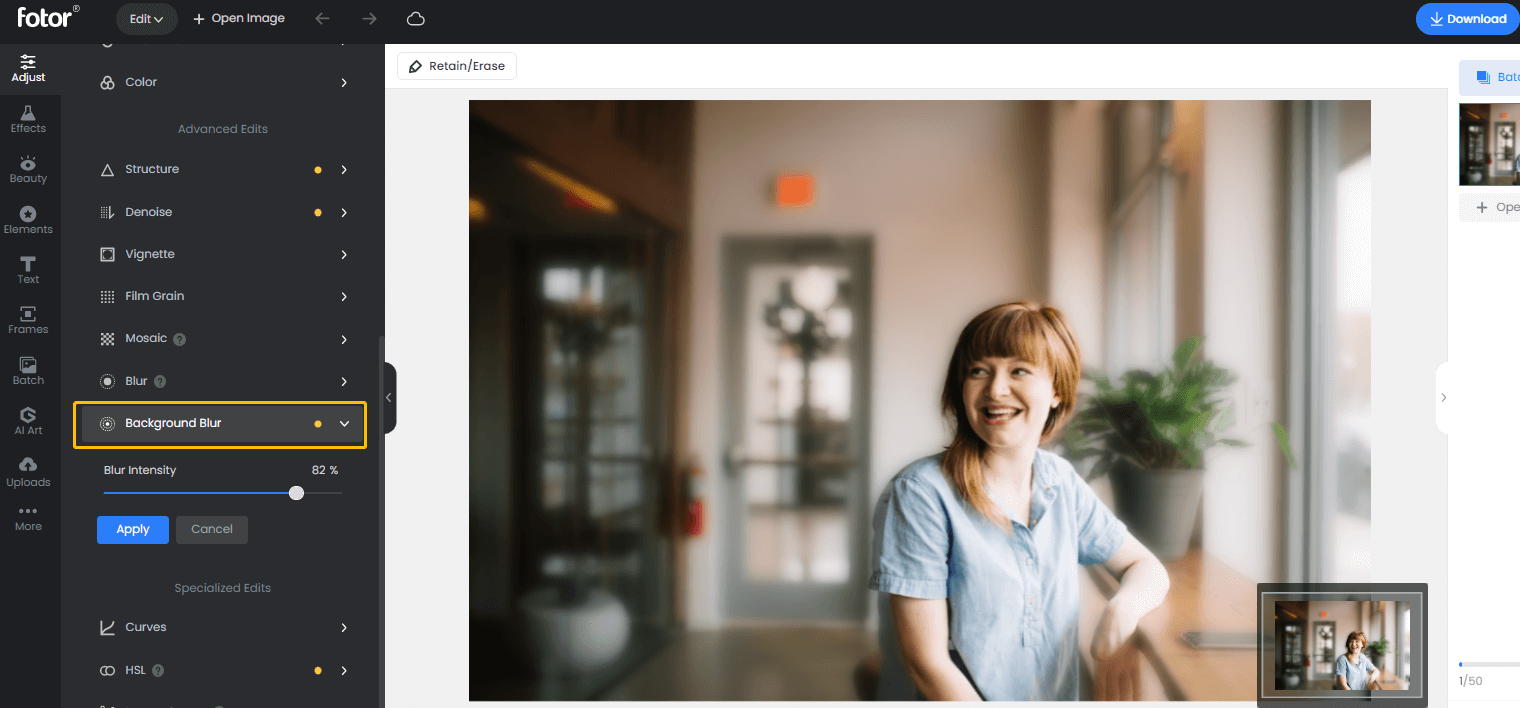Viewport: 1520px width, 708px height.
Task: Click the Blur help question icon
Action: (160, 381)
